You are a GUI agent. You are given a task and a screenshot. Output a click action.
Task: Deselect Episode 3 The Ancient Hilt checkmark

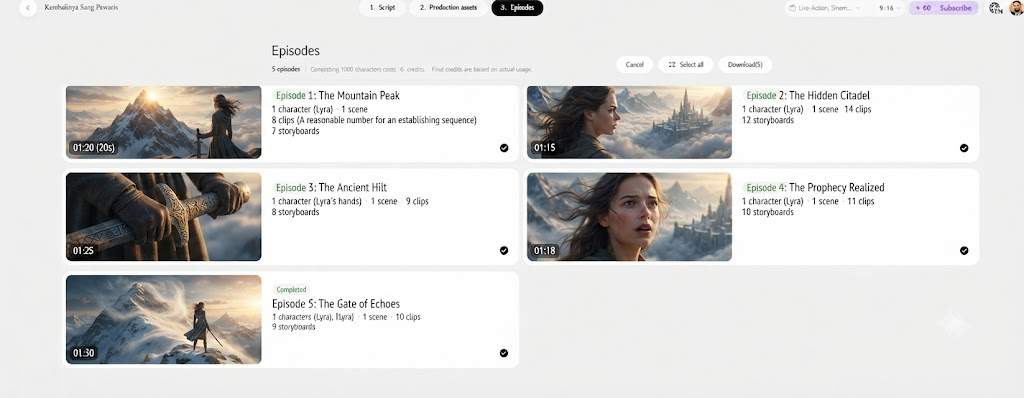[504, 250]
